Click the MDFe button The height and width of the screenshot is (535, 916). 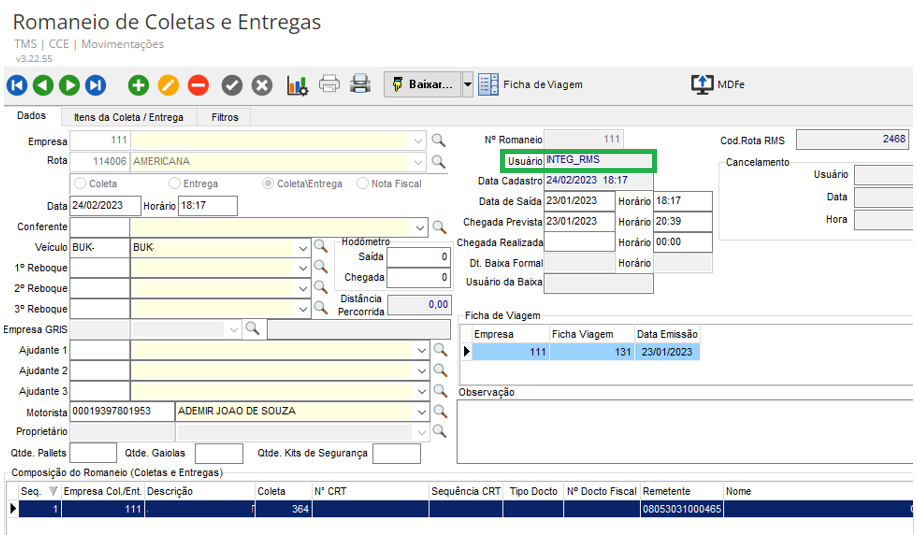pyautogui.click(x=718, y=85)
